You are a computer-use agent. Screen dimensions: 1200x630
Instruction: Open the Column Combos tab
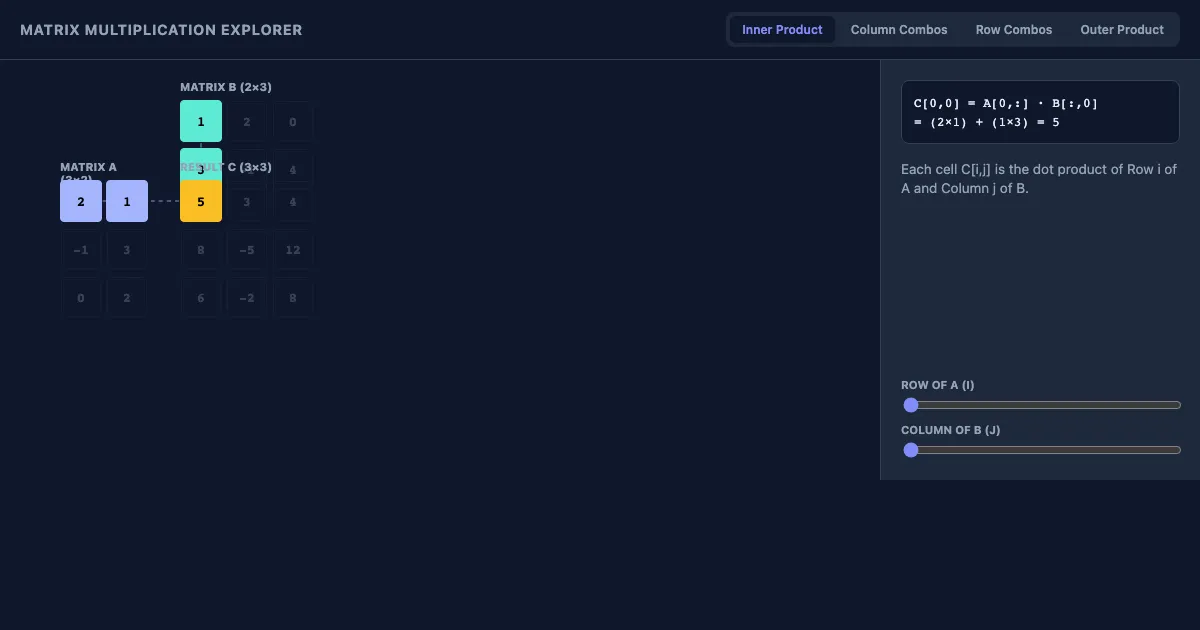[x=899, y=29]
